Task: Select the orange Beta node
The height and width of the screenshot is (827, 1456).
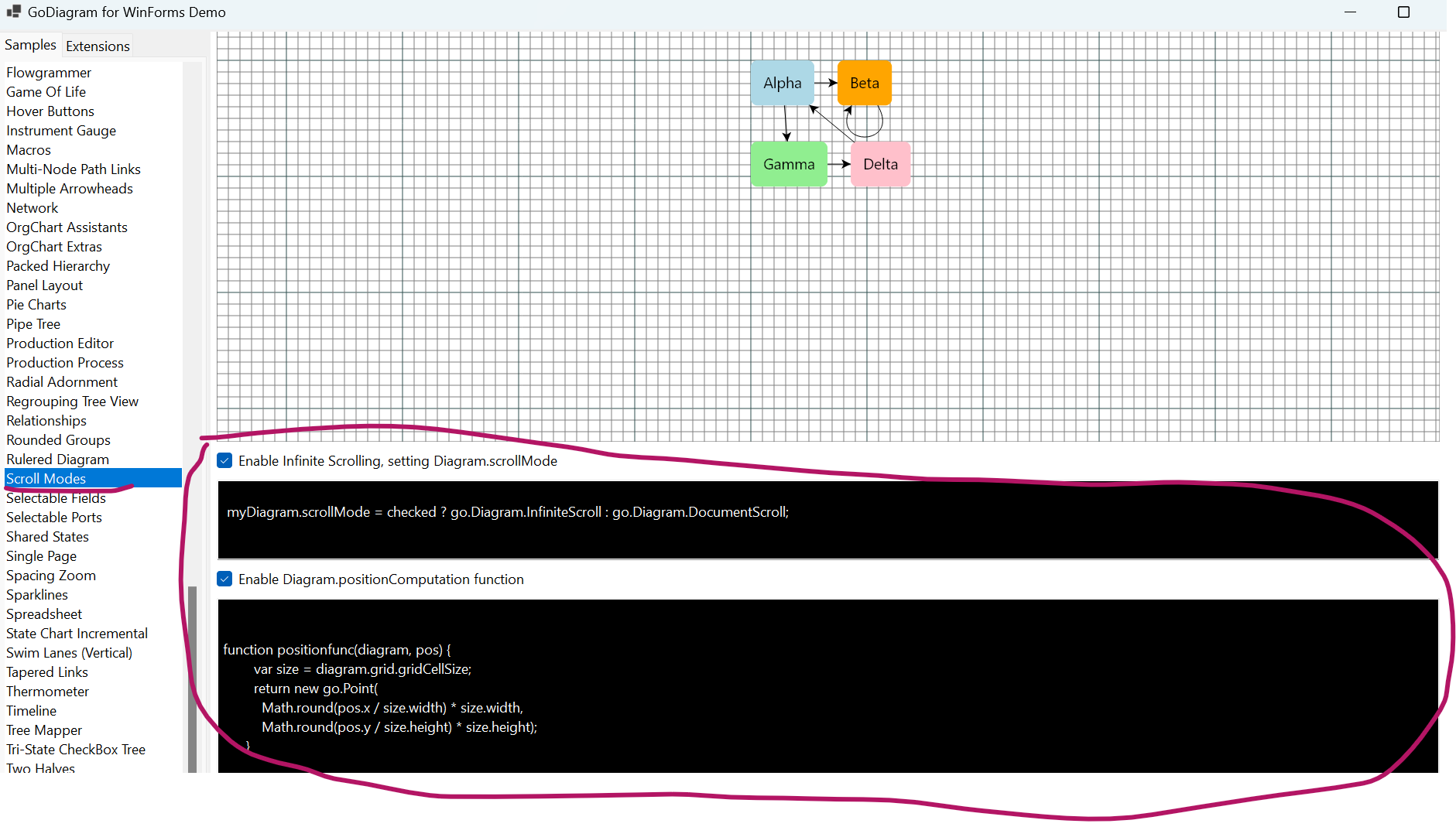Action: (864, 83)
